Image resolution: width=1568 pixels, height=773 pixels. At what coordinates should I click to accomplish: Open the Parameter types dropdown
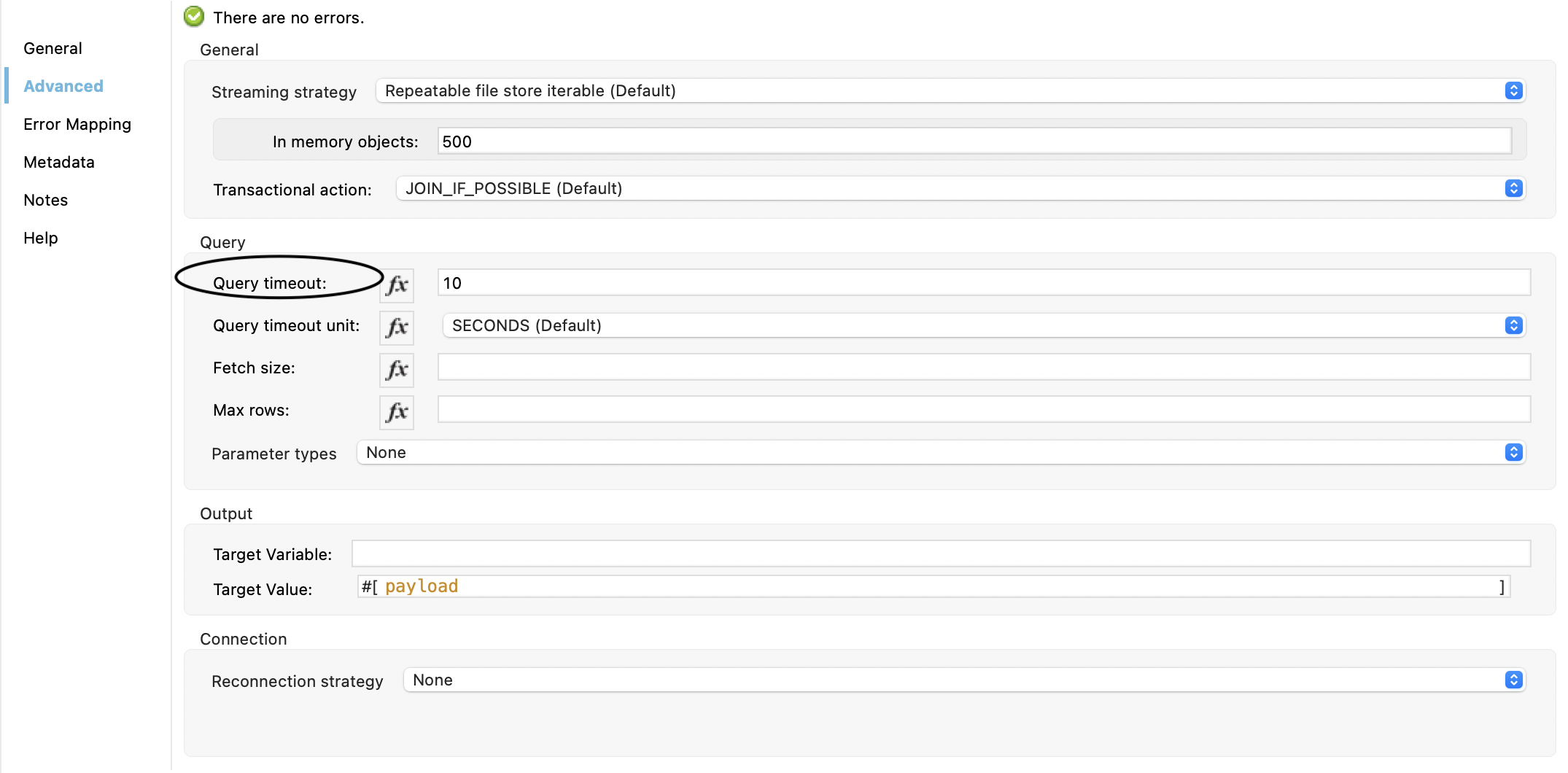pyautogui.click(x=941, y=452)
